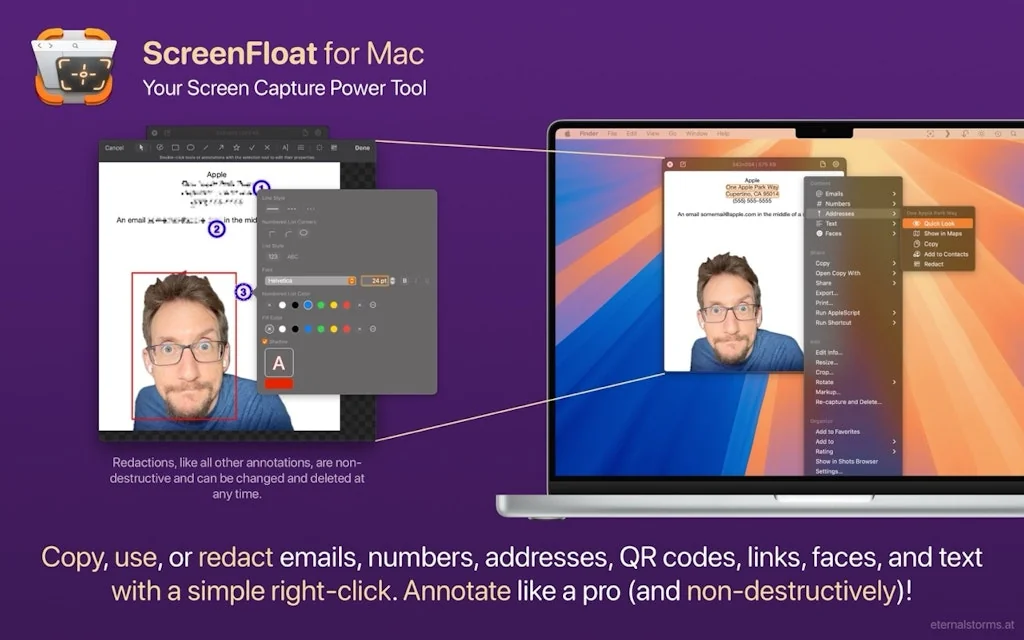Select the checkmark annotation tool
This screenshot has width=1024, height=640.
click(253, 147)
